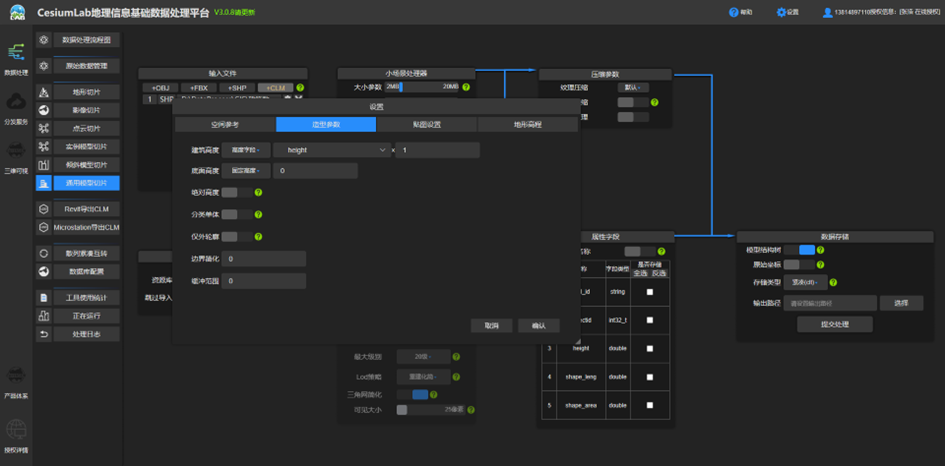Click the user account icon in header
The image size is (945, 466).
827,12
